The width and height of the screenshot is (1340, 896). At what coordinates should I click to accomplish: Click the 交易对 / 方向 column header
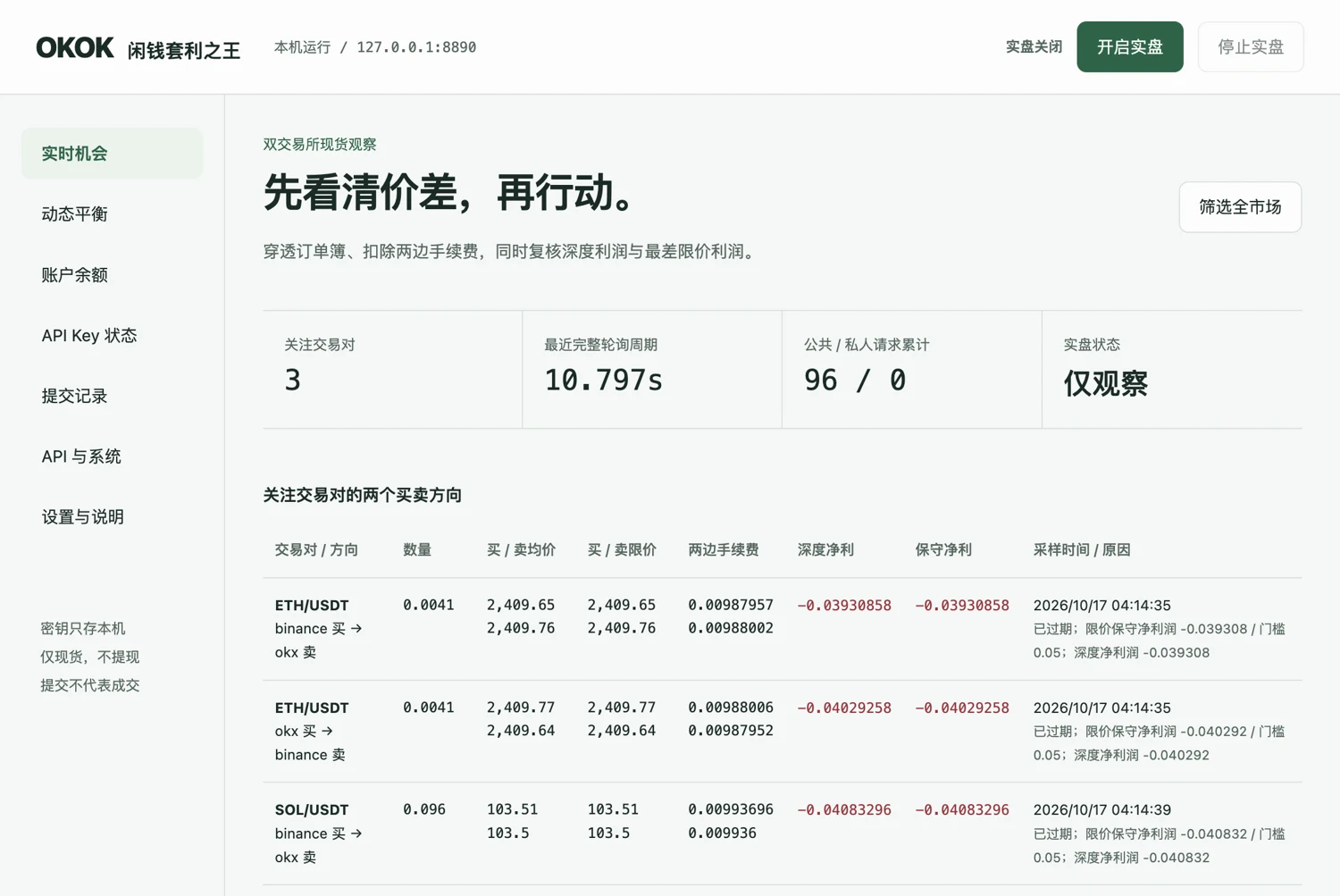316,550
